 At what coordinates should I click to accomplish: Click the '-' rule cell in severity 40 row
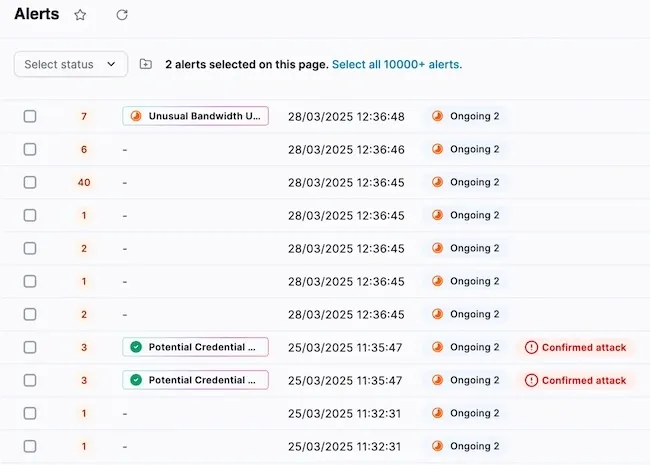tap(125, 182)
